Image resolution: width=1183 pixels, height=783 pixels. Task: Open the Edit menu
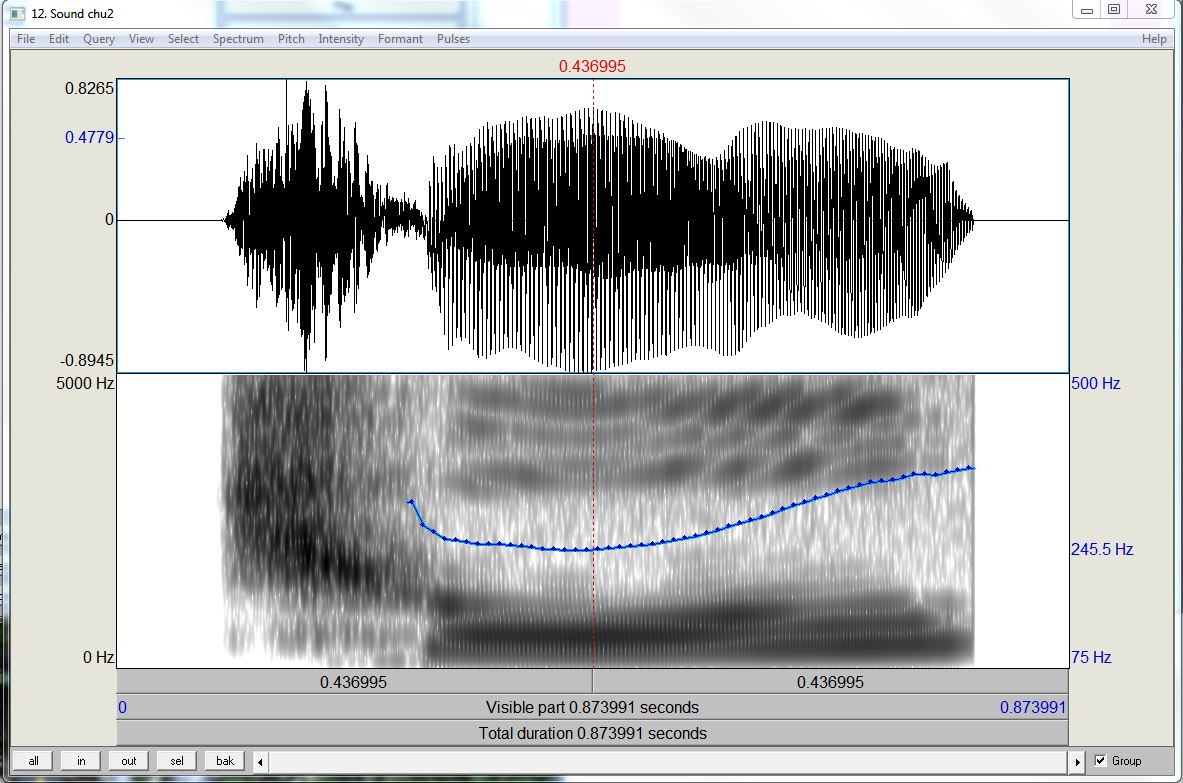[59, 38]
